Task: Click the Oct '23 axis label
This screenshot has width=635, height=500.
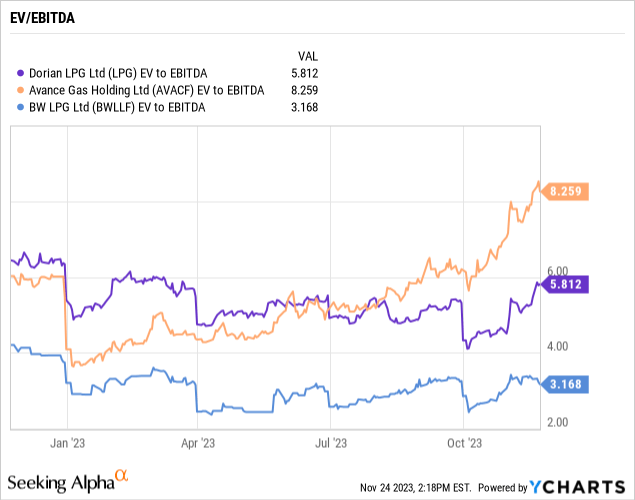Action: point(465,440)
